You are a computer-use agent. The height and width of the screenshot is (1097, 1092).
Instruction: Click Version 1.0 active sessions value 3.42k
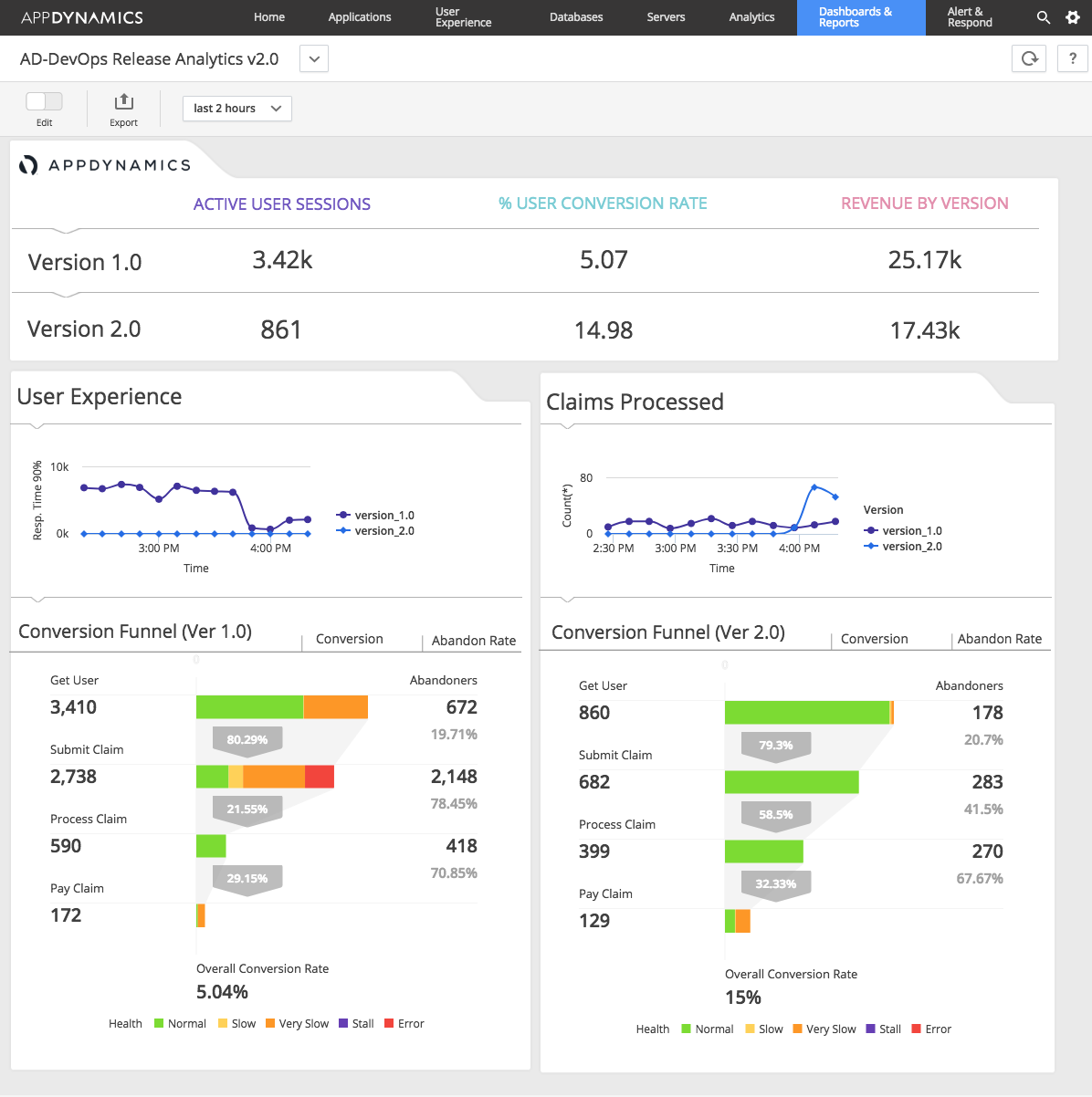point(282,260)
